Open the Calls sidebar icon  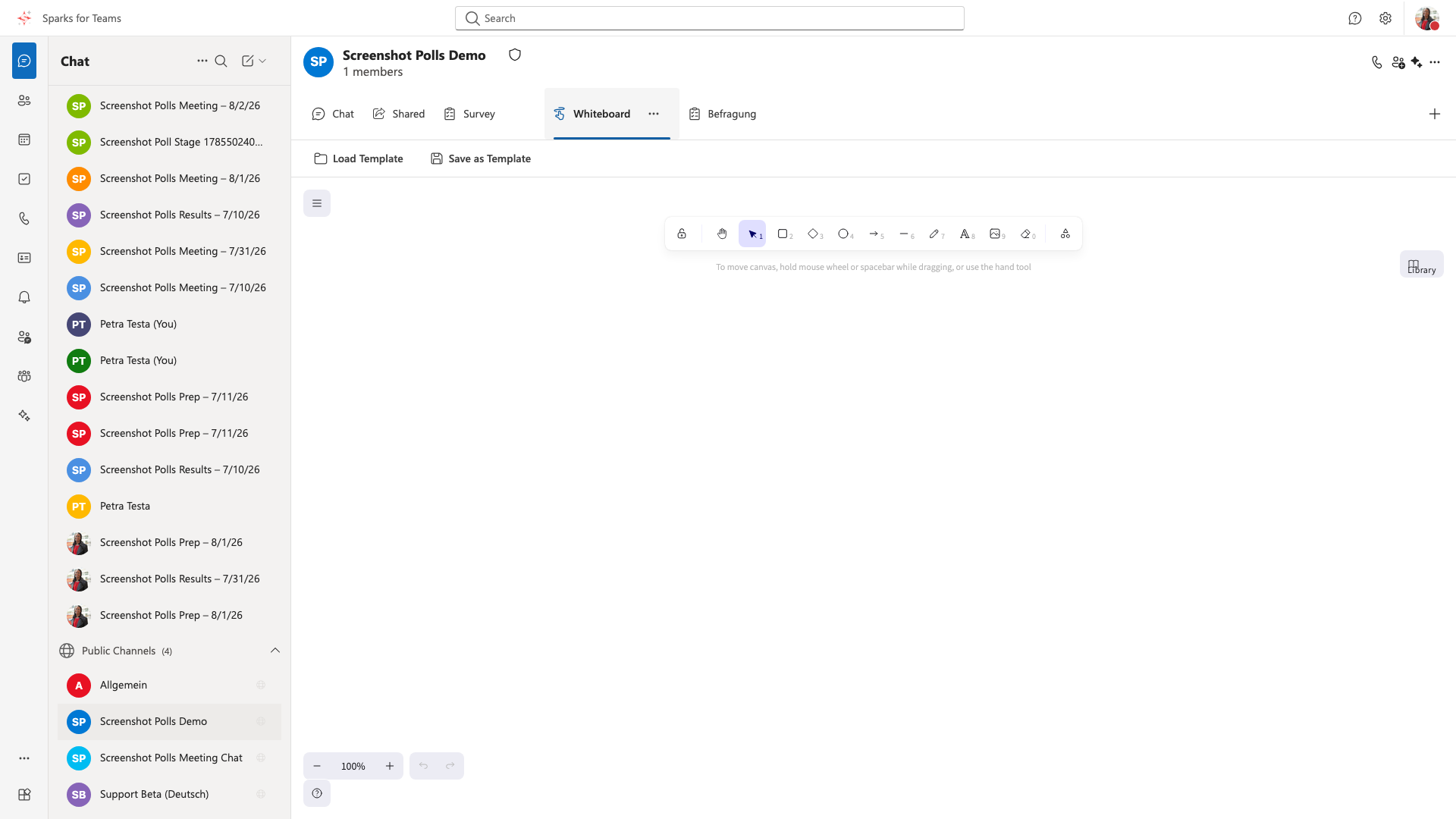24,218
